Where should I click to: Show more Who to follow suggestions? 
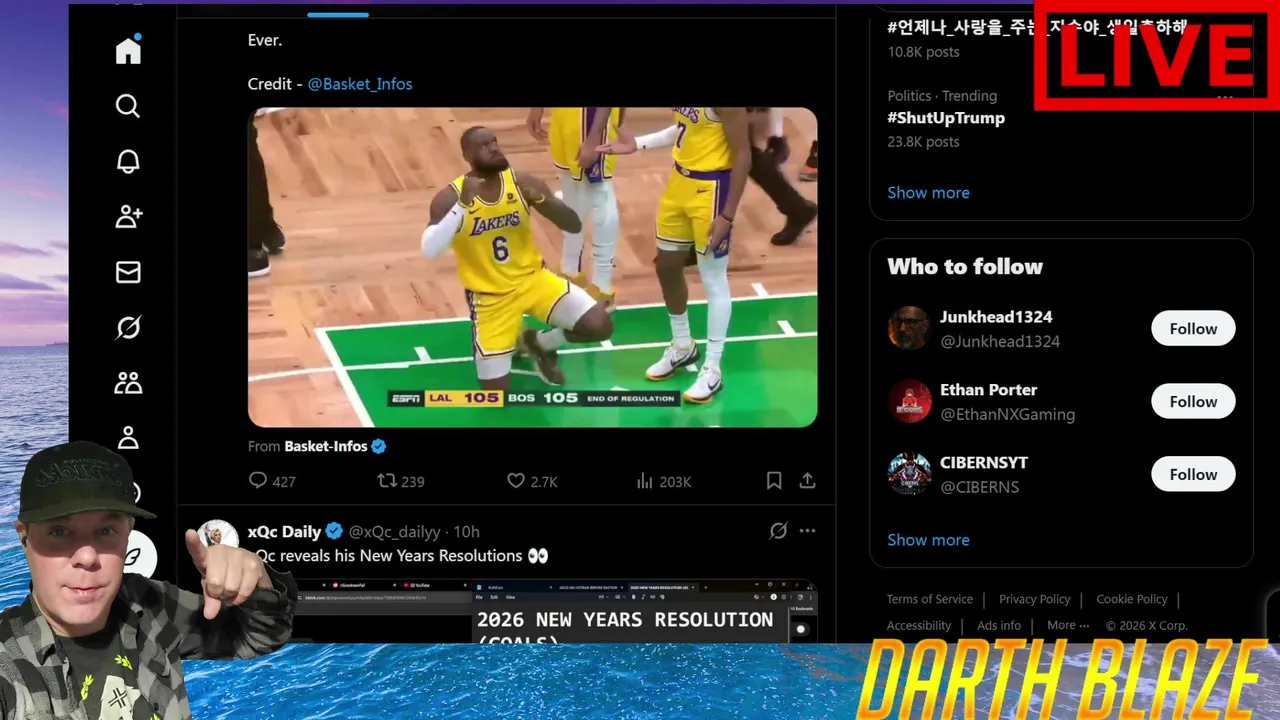pos(928,539)
